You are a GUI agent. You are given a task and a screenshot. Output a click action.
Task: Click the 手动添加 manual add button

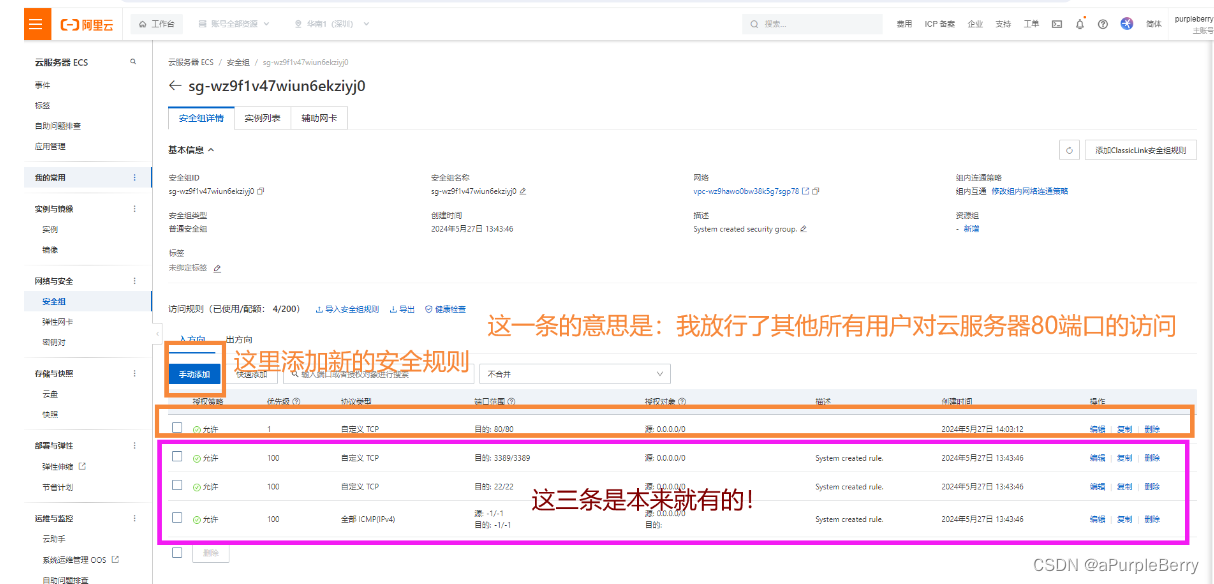coord(196,374)
